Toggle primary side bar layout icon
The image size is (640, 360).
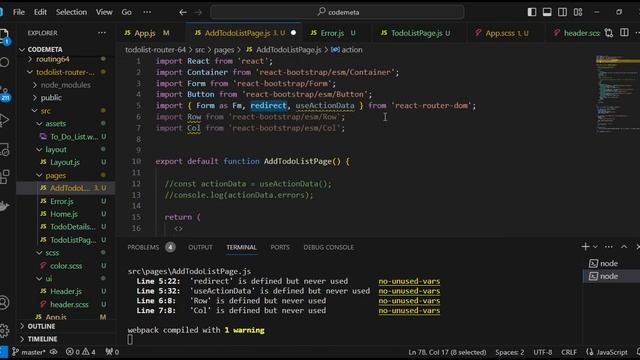[x=532, y=12]
